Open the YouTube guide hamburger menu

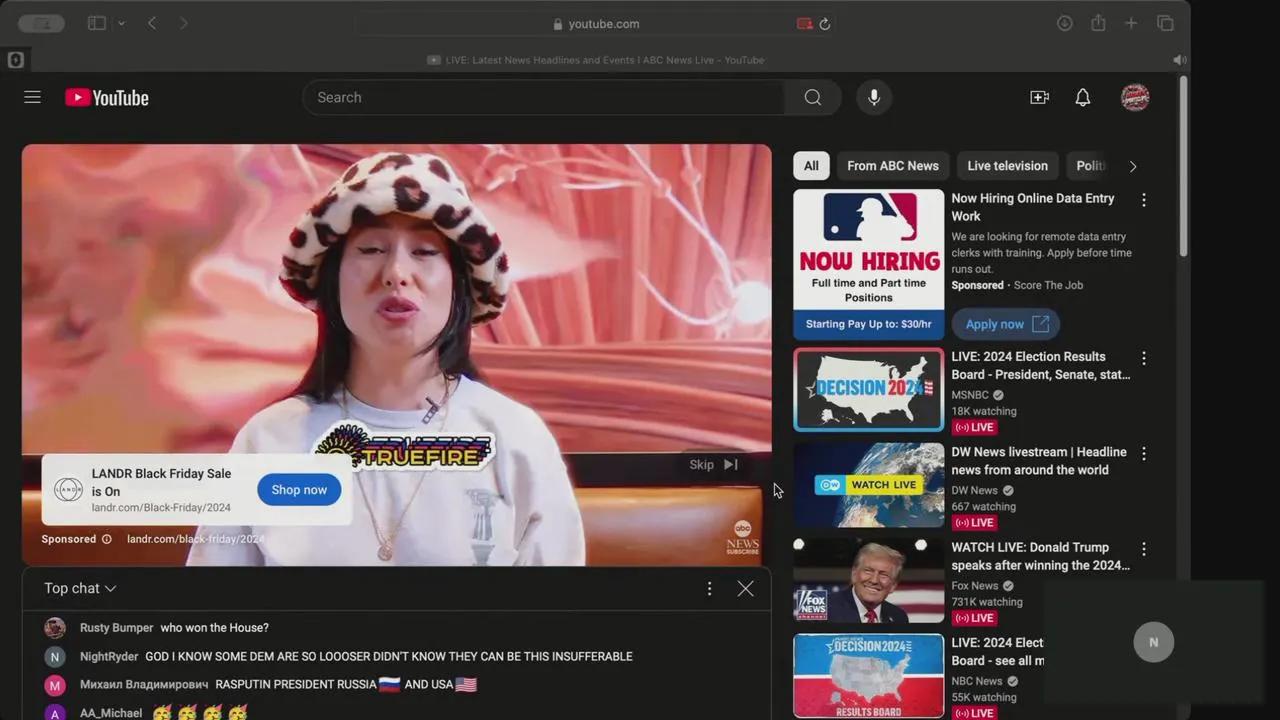[x=32, y=97]
